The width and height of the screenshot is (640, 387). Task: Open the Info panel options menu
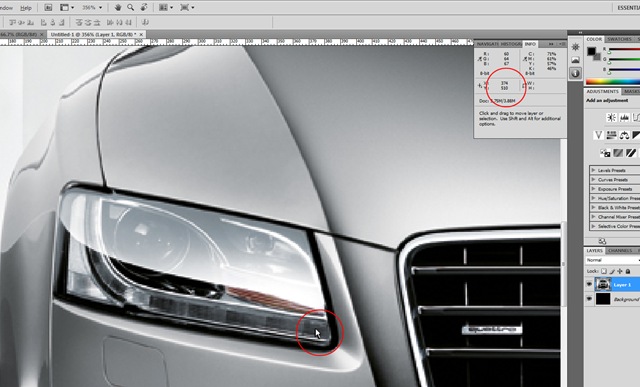pos(562,44)
